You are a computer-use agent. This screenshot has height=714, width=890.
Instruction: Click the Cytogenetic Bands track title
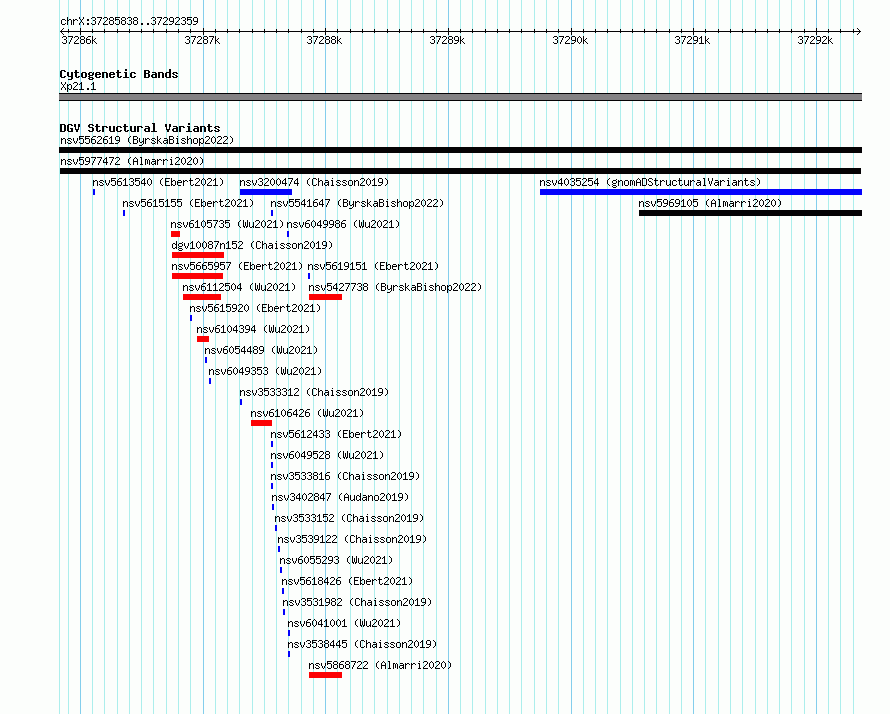119,74
